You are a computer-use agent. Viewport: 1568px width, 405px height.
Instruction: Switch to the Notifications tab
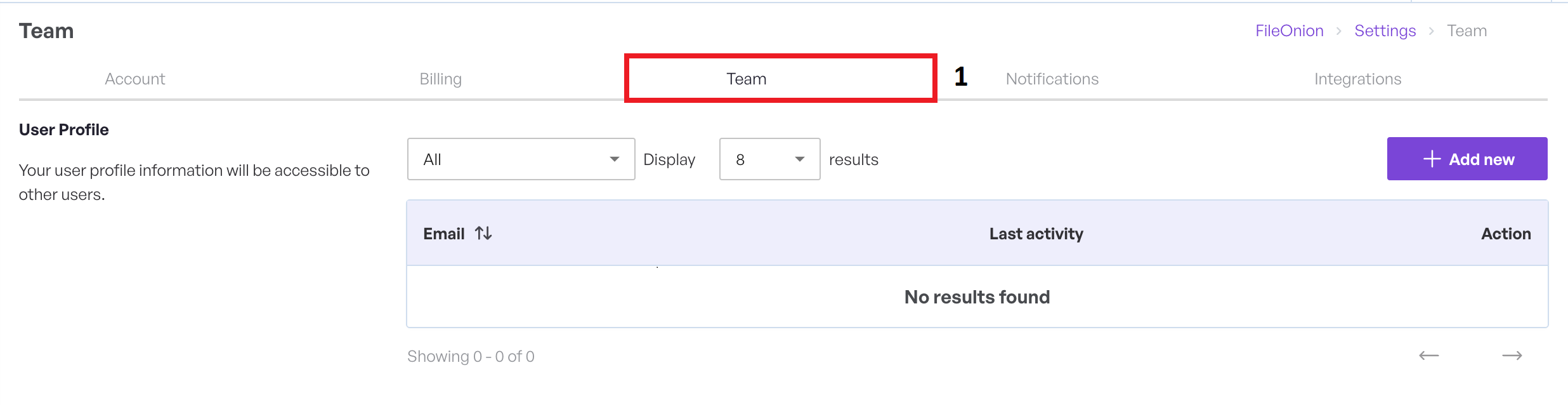[x=1052, y=79]
